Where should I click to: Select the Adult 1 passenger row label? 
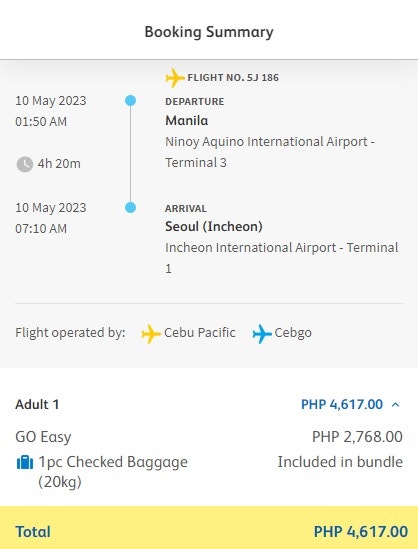[37, 404]
